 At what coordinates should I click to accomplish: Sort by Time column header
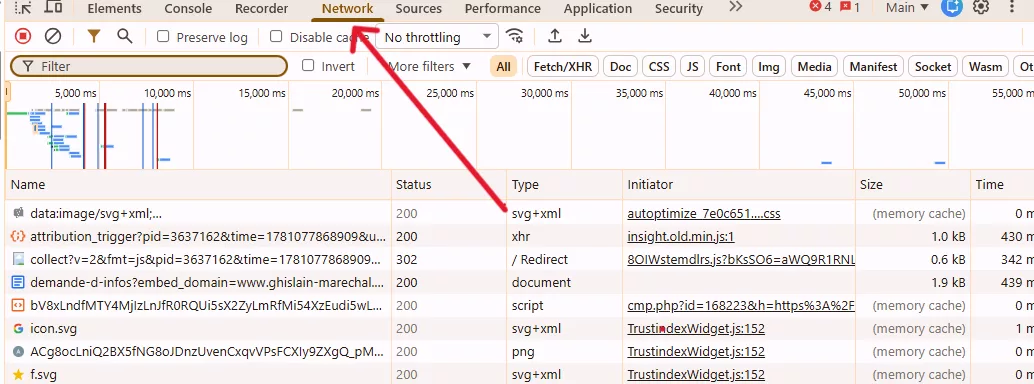1002,185
